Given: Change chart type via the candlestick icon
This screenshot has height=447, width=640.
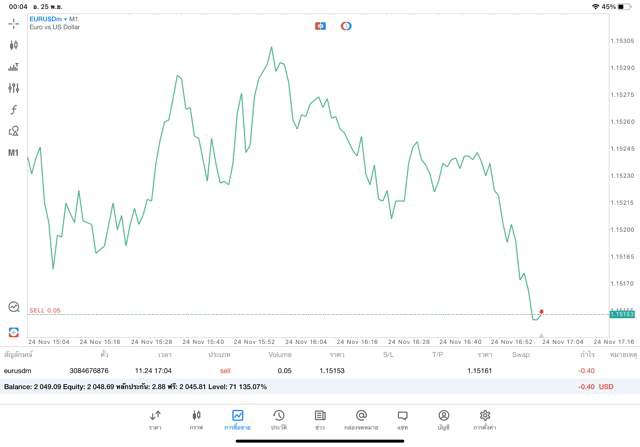Looking at the screenshot, I should coord(14,45).
